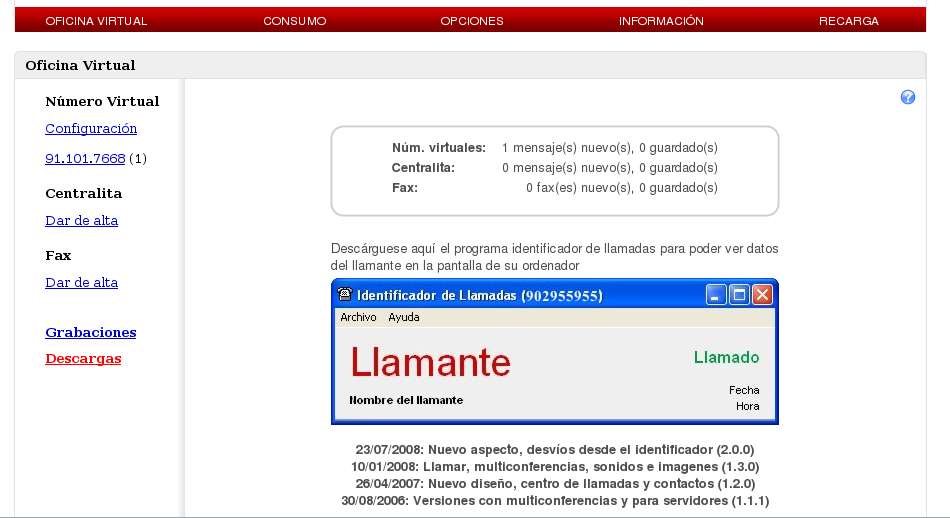
Task: Click the maximize button of Identificador window
Action: [x=739, y=295]
